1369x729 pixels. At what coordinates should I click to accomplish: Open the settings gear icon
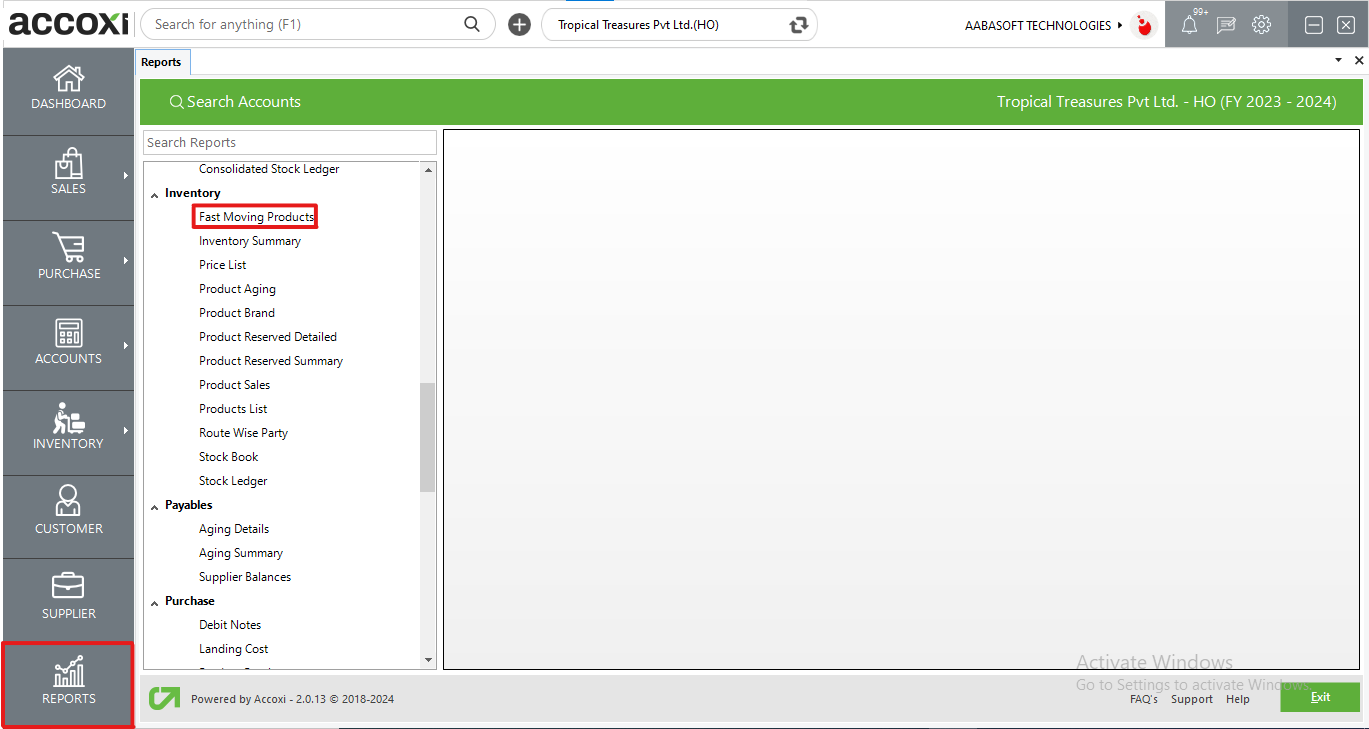tap(1261, 25)
